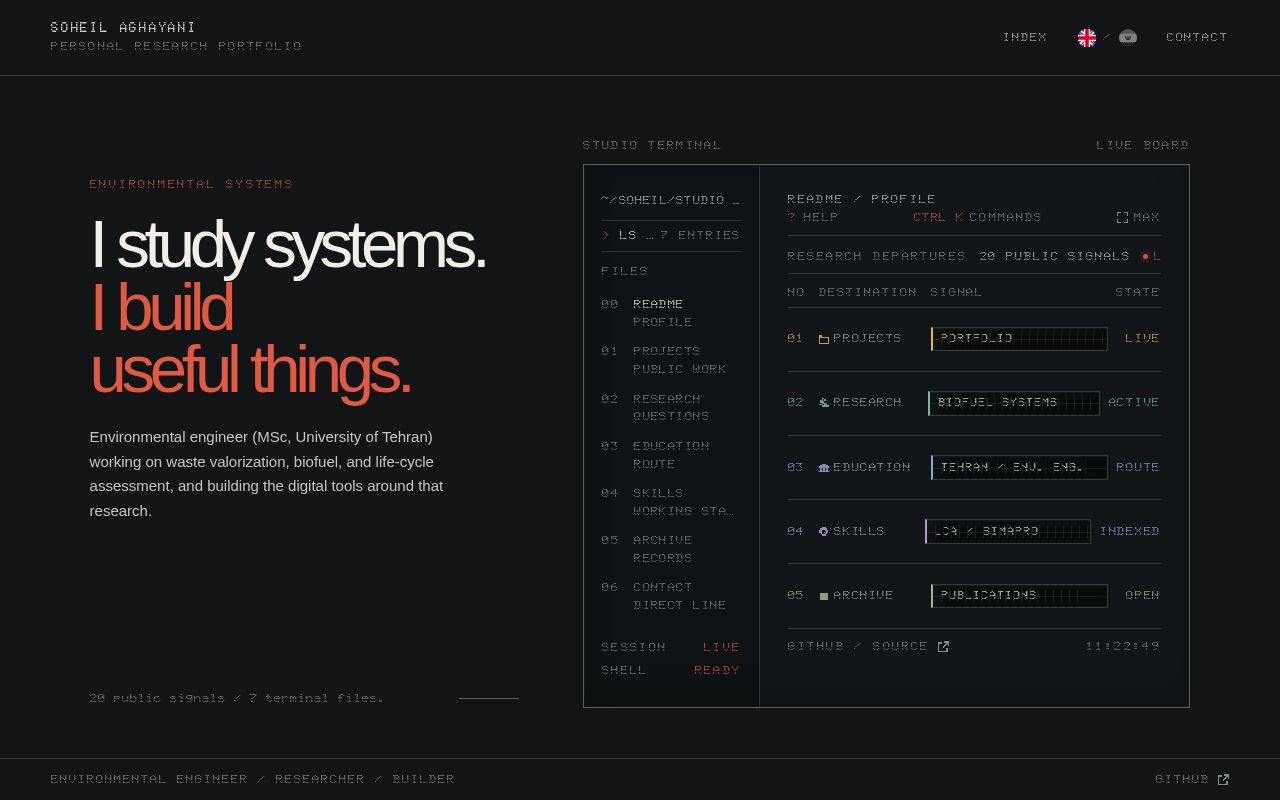Select the 03 Education Route file
Screen dimensions: 1280x800
671,455
